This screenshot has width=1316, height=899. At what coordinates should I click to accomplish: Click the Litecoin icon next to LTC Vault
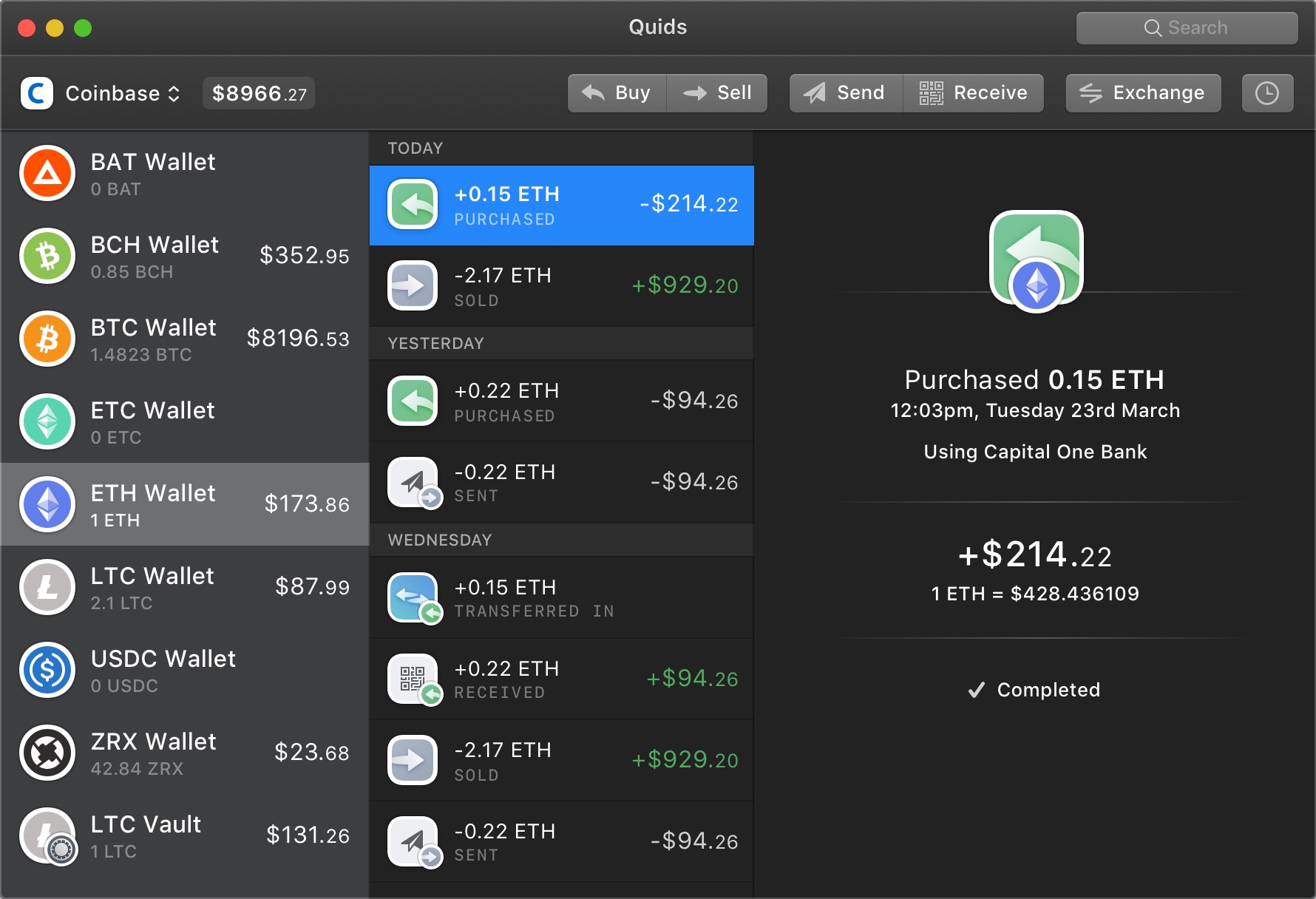[47, 836]
